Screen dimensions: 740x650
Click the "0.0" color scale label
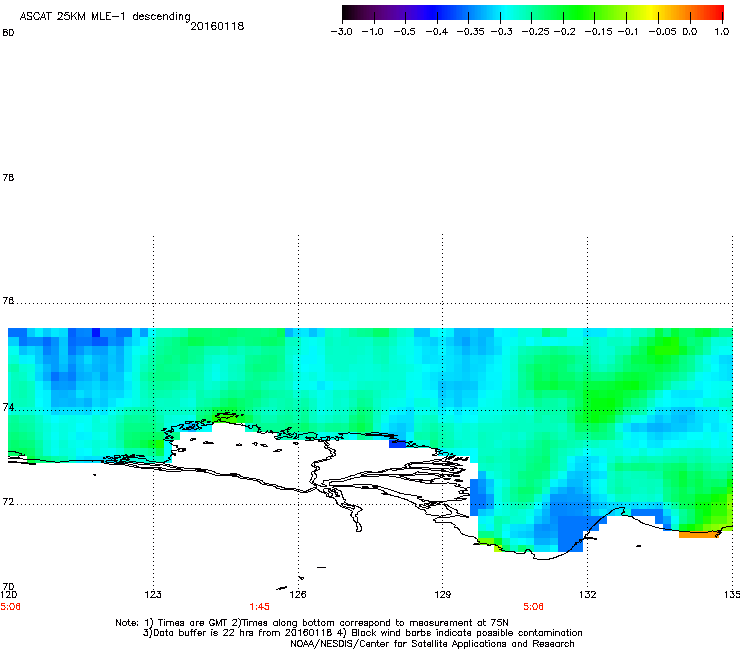tap(690, 32)
